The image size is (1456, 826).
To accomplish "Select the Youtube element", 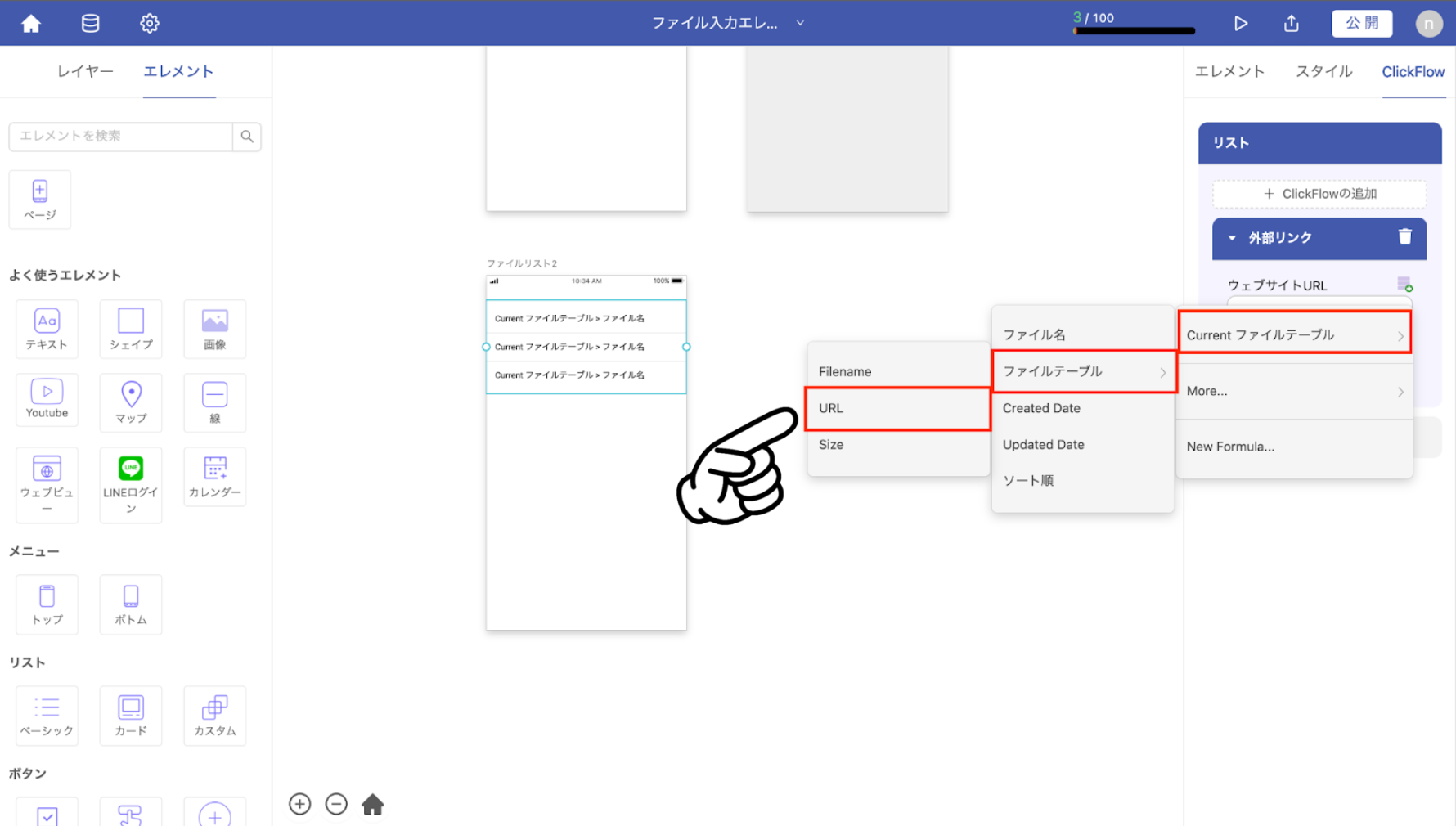I will (47, 400).
